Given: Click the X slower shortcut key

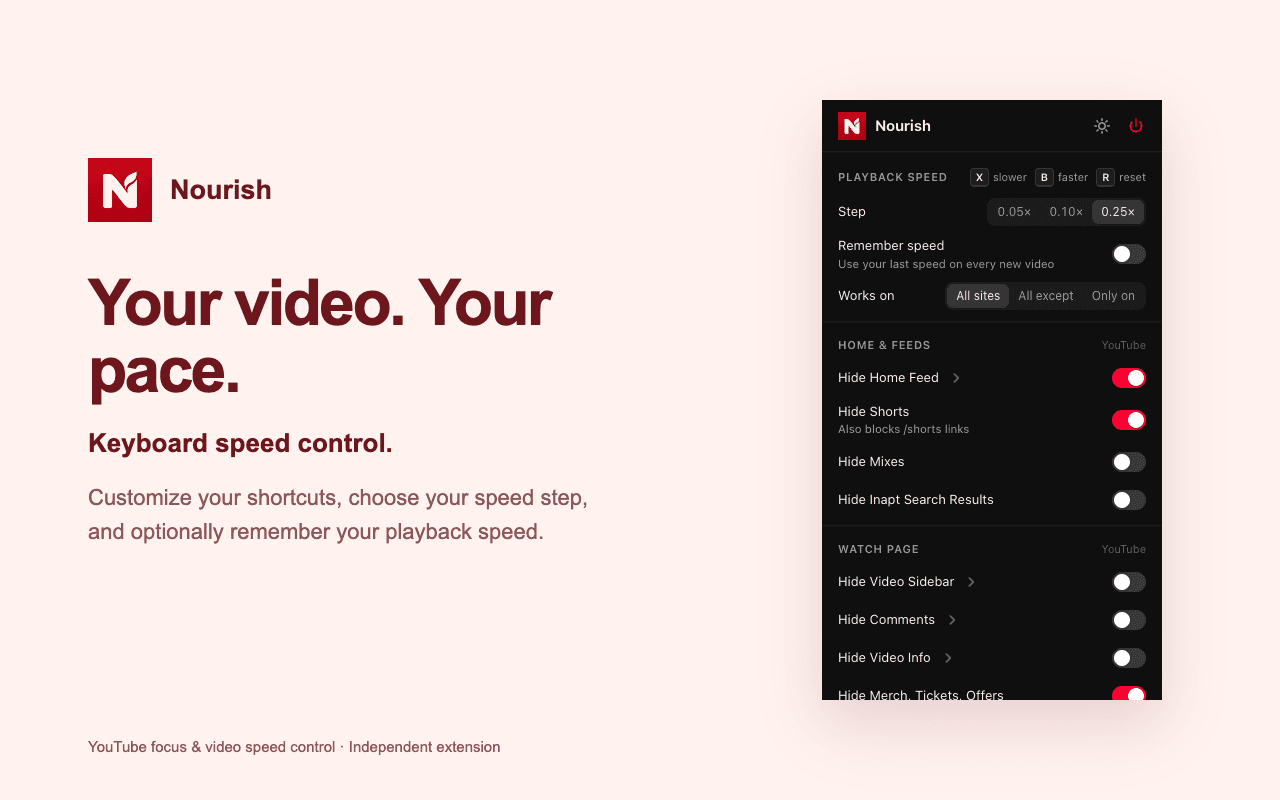Looking at the screenshot, I should coord(980,177).
